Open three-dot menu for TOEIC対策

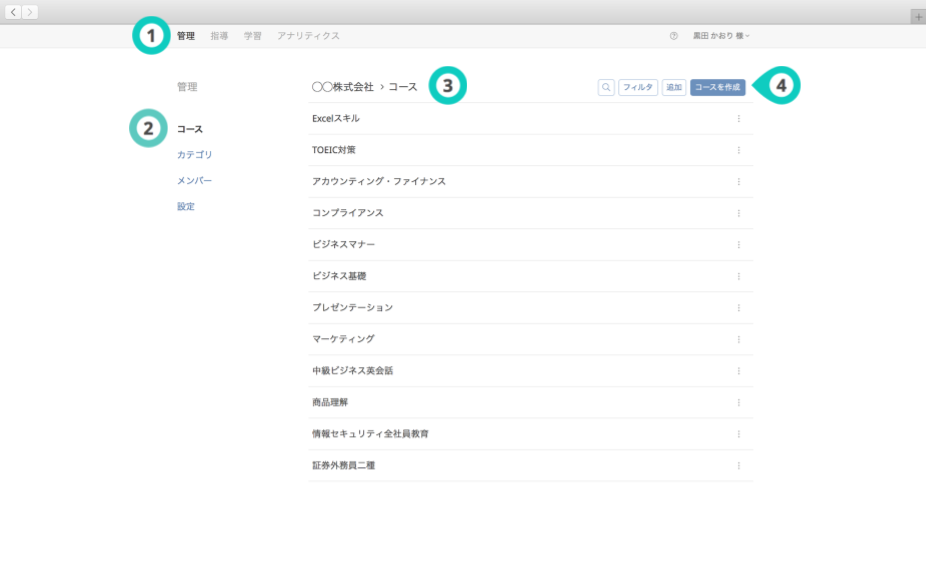[739, 150]
